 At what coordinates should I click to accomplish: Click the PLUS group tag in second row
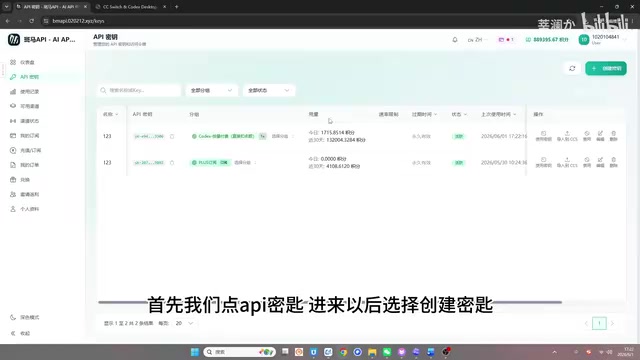[210, 162]
